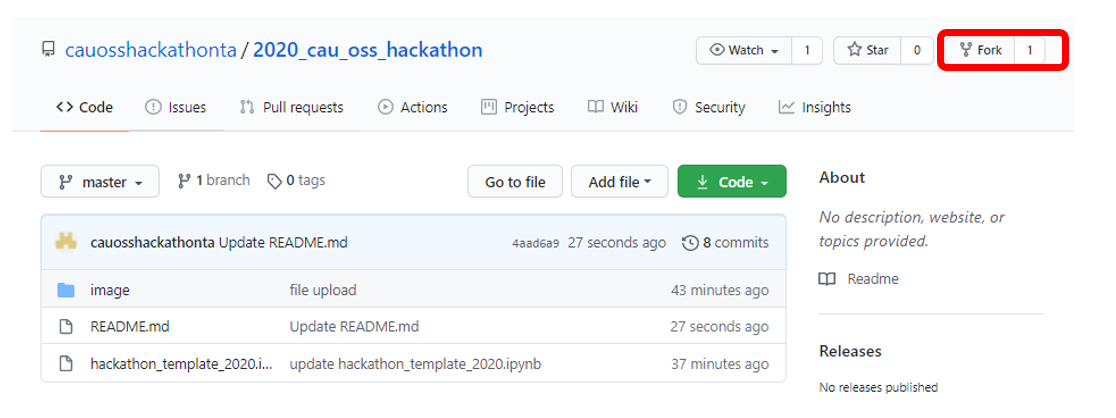This screenshot has height=418, width=1116.
Task: Click the eye icon on Watch button
Action: [717, 50]
